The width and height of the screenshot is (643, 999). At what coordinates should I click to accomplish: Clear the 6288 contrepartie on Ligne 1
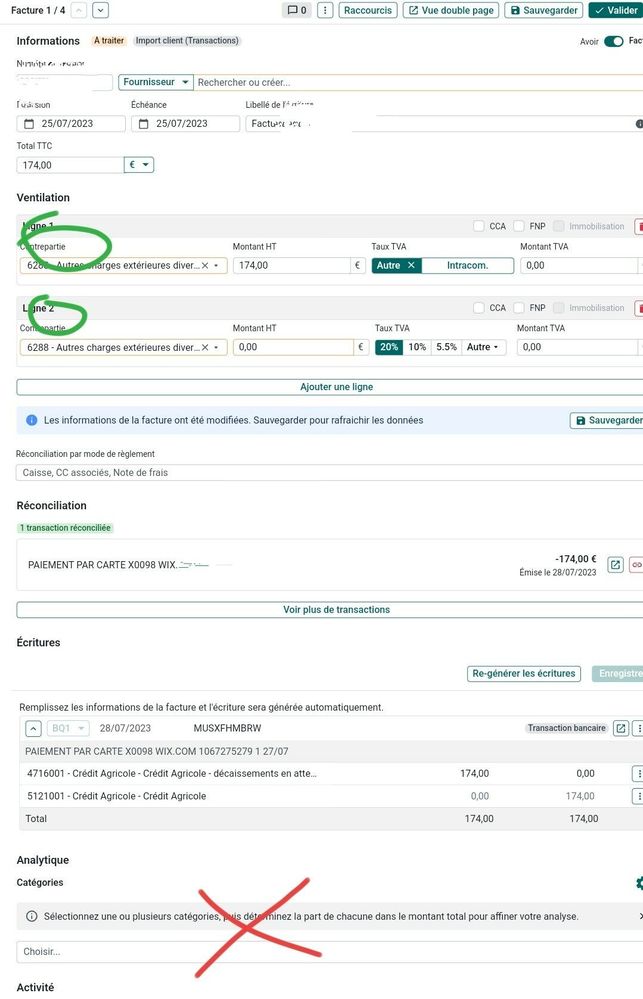click(205, 266)
